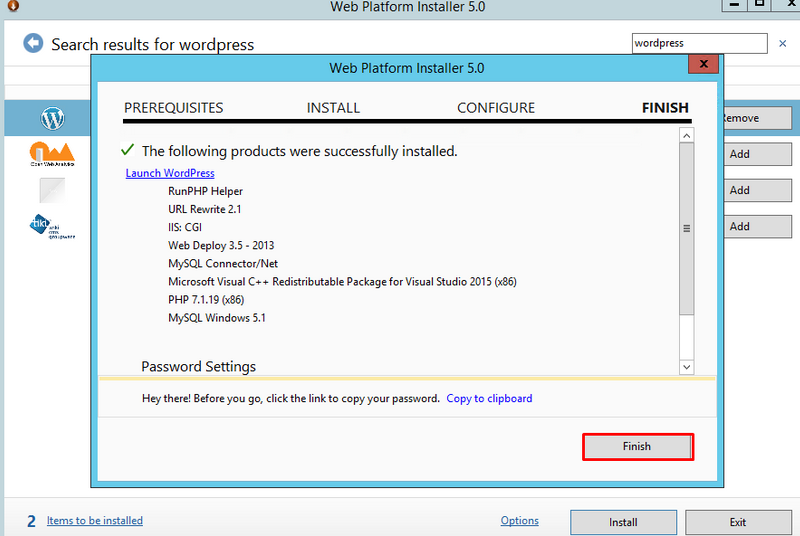The width and height of the screenshot is (800, 536).
Task: Click Add button beside Open Web Analytics
Action: [758, 154]
